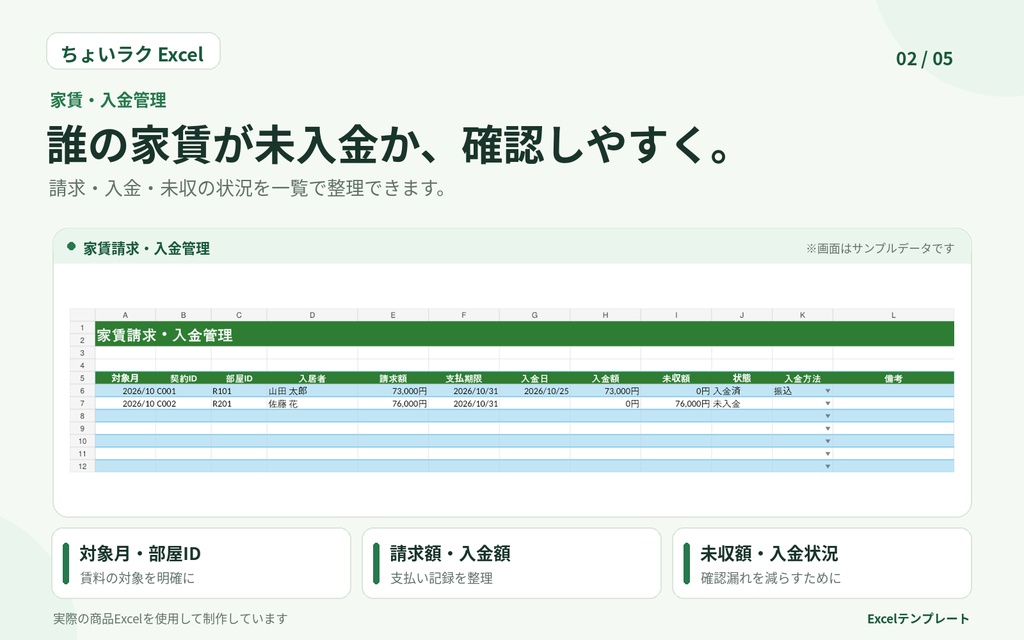Select column E header
Viewport: 1024px width, 640px height.
tap(393, 315)
